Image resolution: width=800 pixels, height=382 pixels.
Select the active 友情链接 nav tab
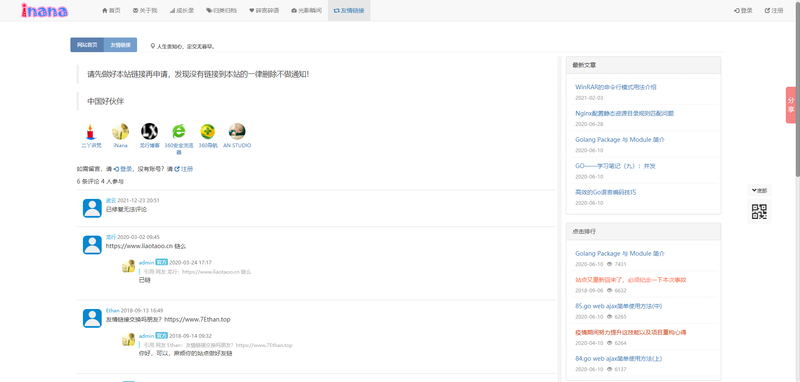(349, 10)
